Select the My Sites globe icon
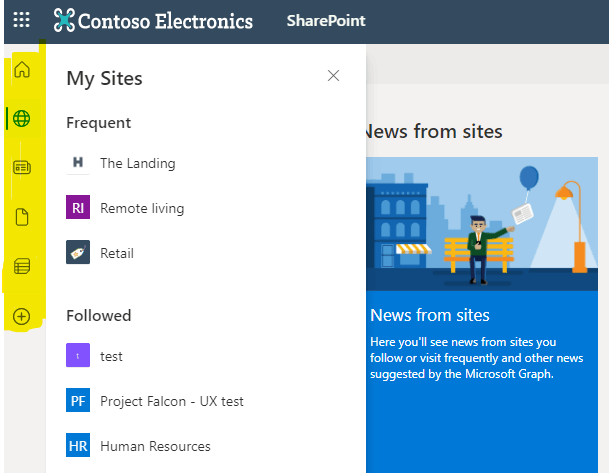Viewport: 609px width, 473px height. (21, 118)
